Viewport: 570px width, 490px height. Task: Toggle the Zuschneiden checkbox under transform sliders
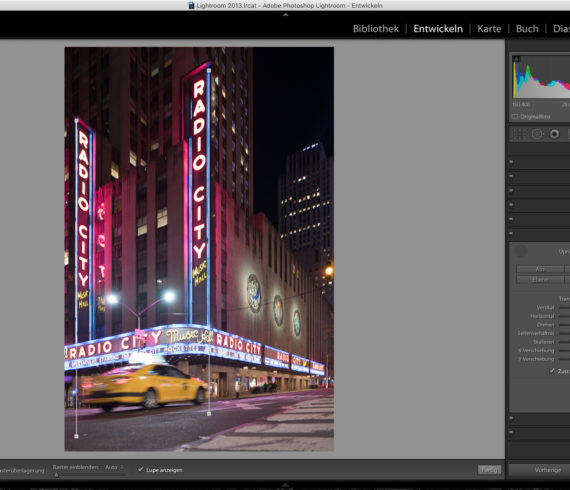[552, 371]
